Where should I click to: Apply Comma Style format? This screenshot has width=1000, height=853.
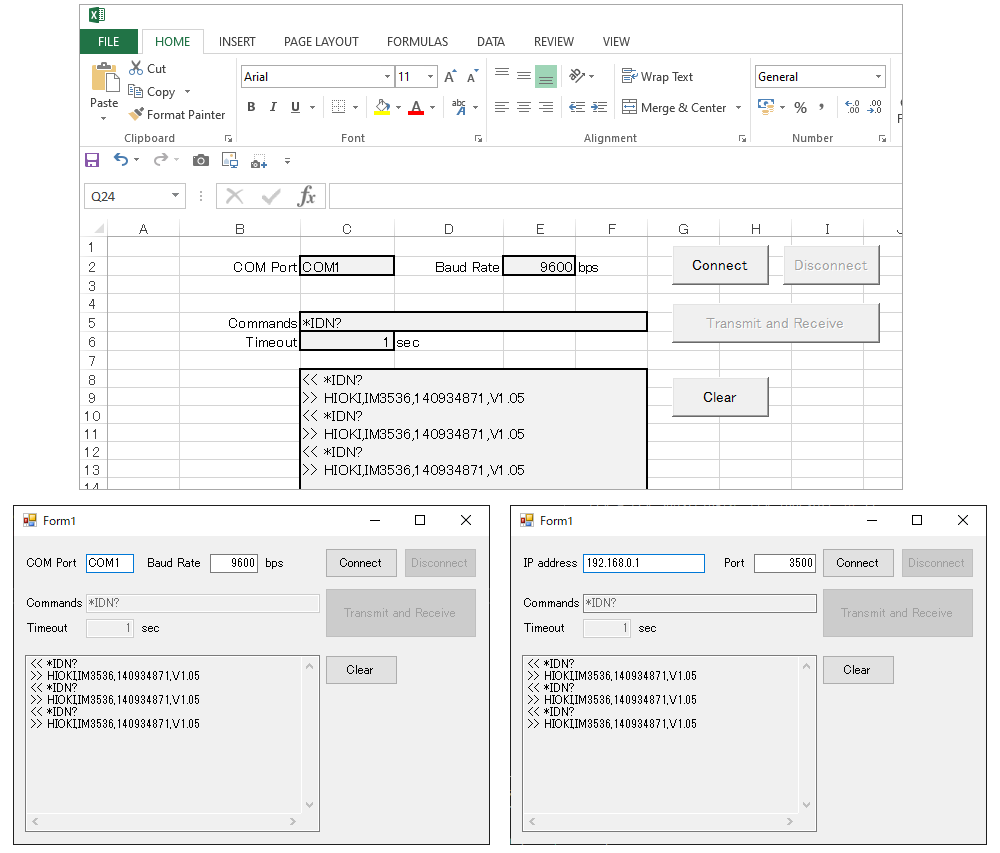821,107
